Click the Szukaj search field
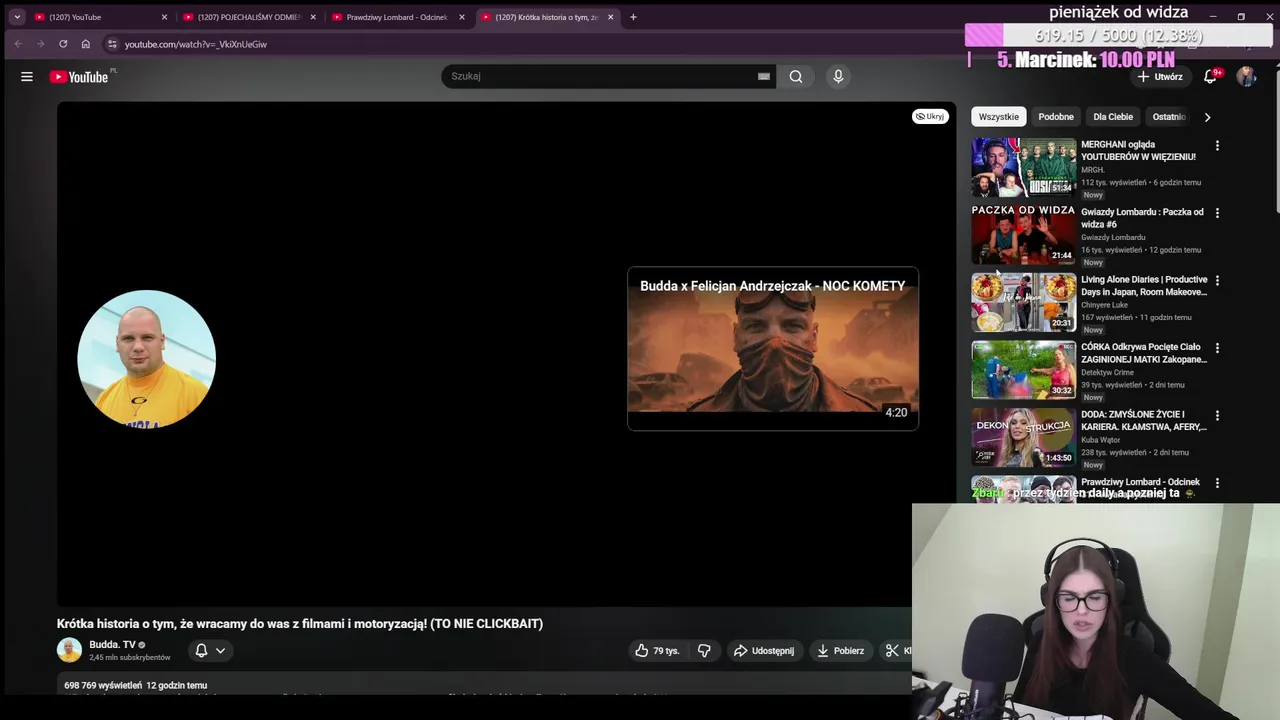This screenshot has height=720, width=1280. (x=600, y=76)
